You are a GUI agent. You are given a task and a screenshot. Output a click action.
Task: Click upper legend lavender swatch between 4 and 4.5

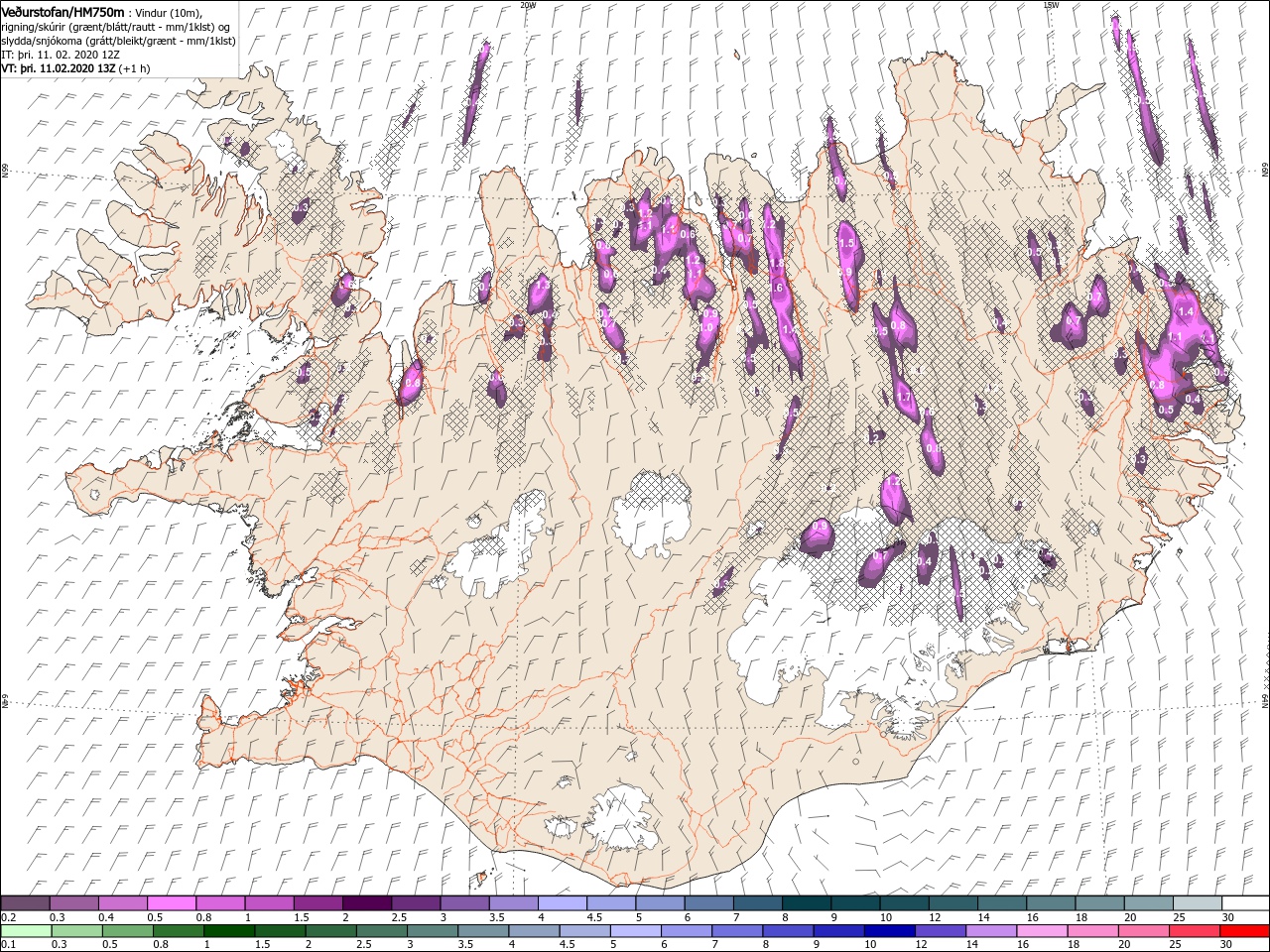562,903
